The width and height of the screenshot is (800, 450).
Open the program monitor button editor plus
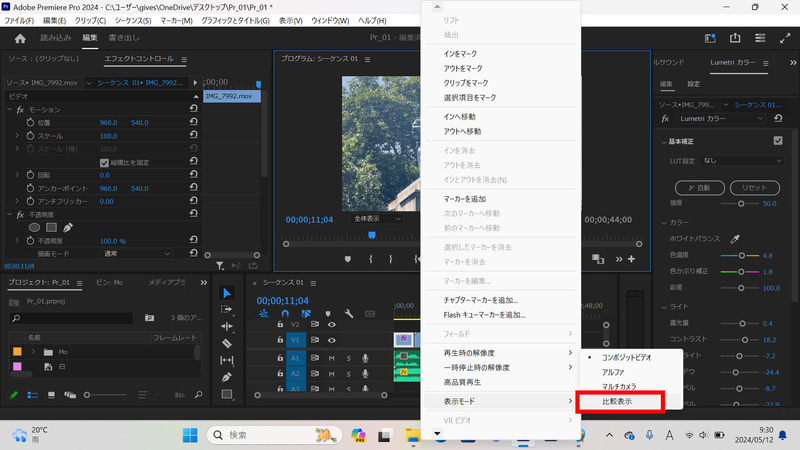632,259
